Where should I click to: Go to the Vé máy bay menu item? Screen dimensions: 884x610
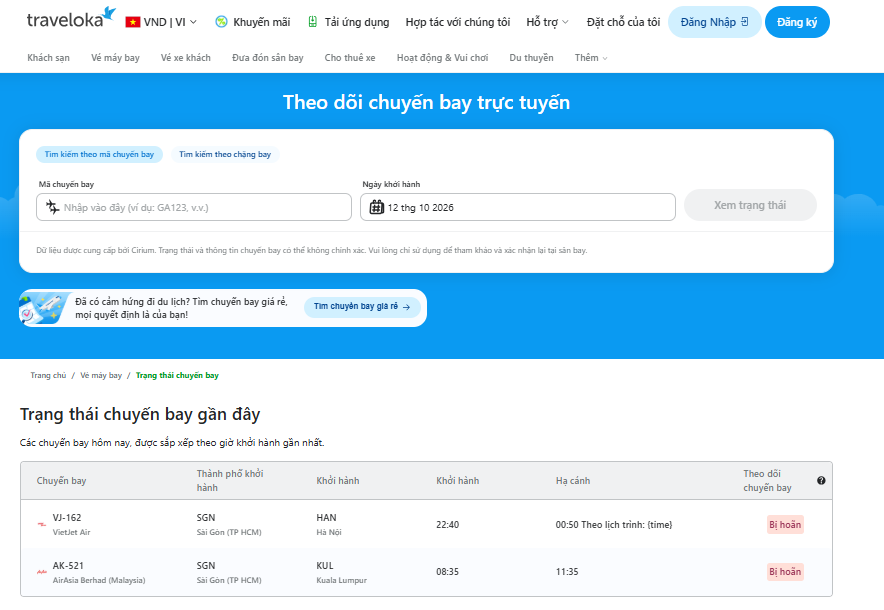[x=115, y=58]
